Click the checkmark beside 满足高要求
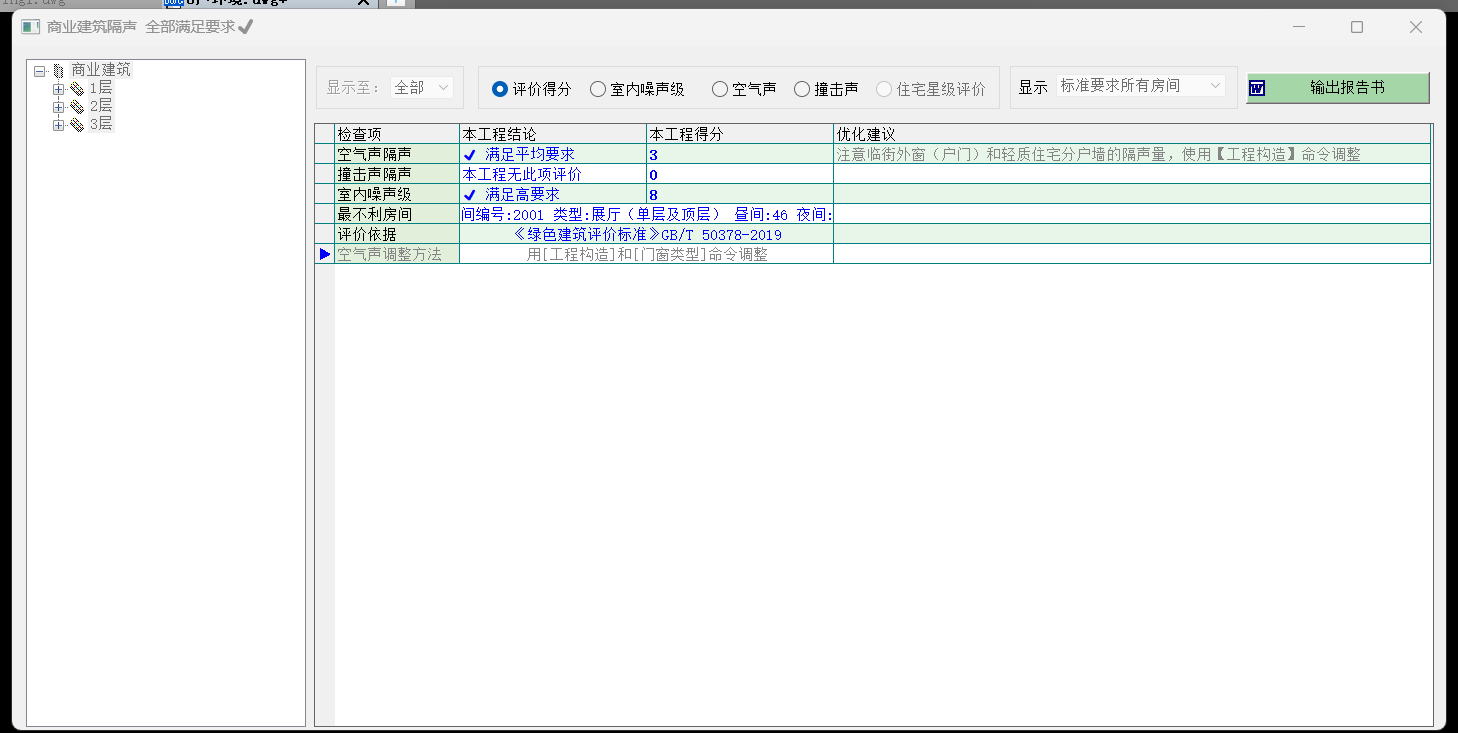Screen dimensions: 1458x733 (469, 195)
